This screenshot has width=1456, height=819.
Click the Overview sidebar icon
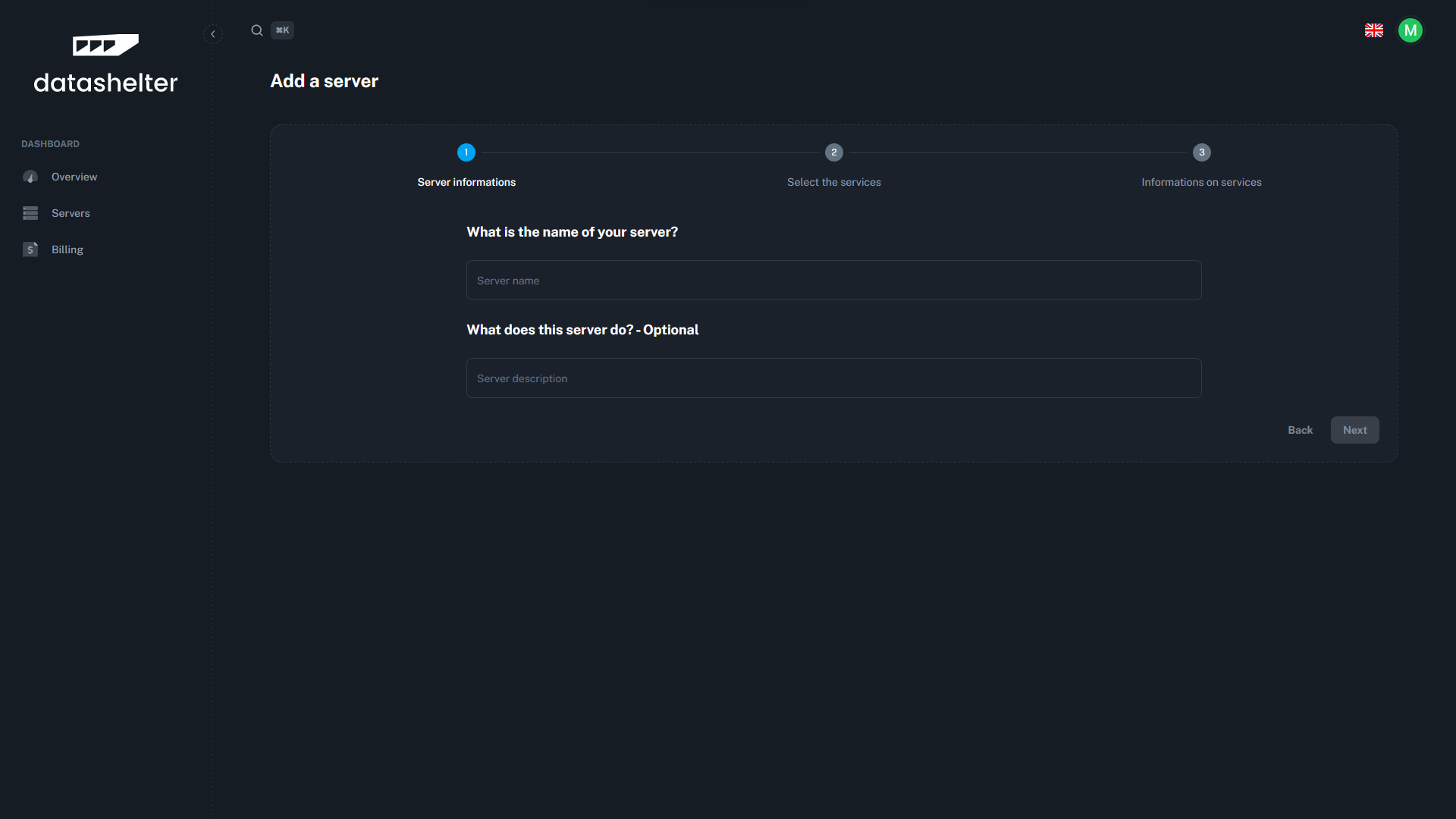point(29,177)
